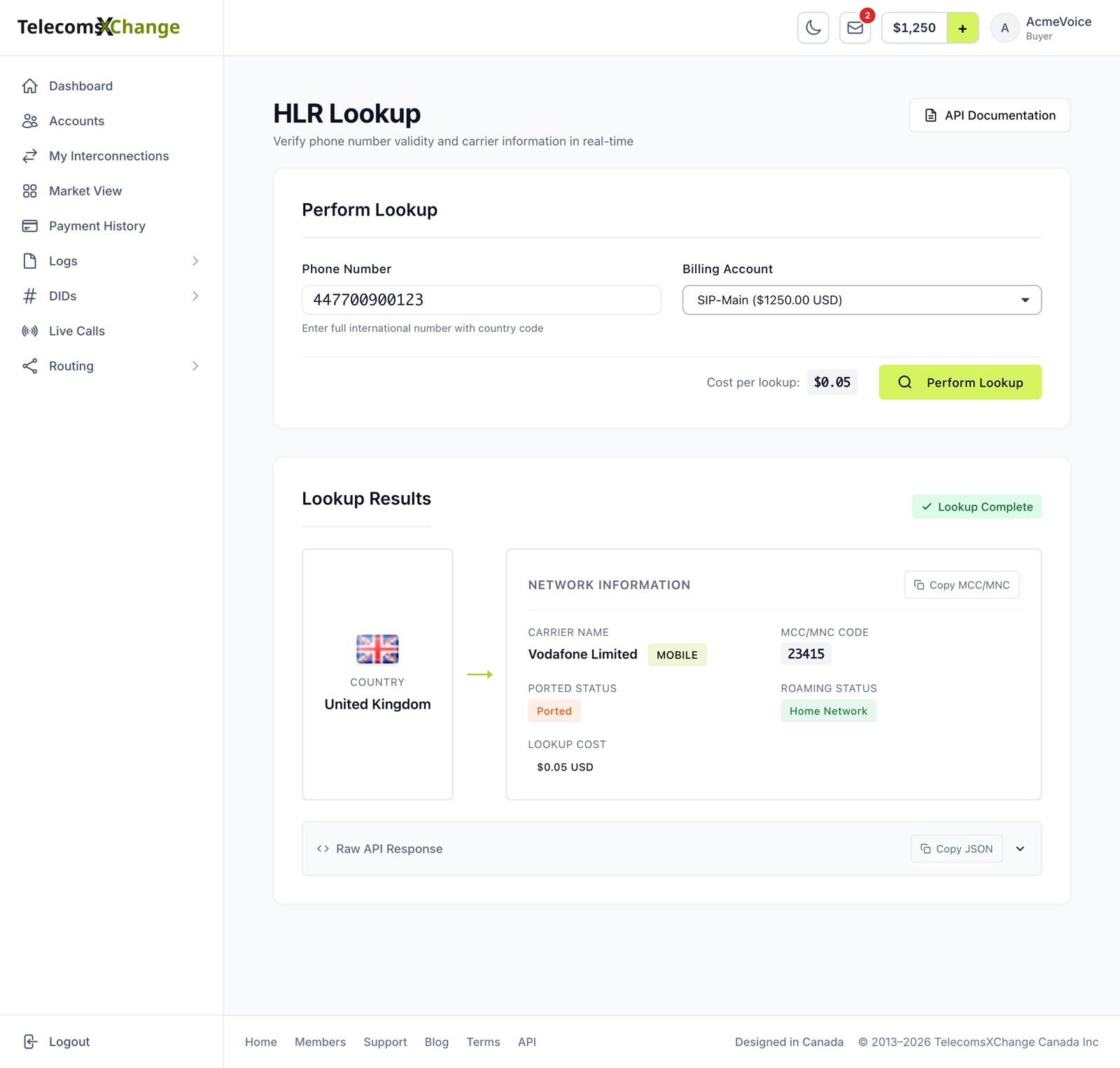Click Copy MCC/MNC button
1120x1068 pixels.
click(961, 585)
